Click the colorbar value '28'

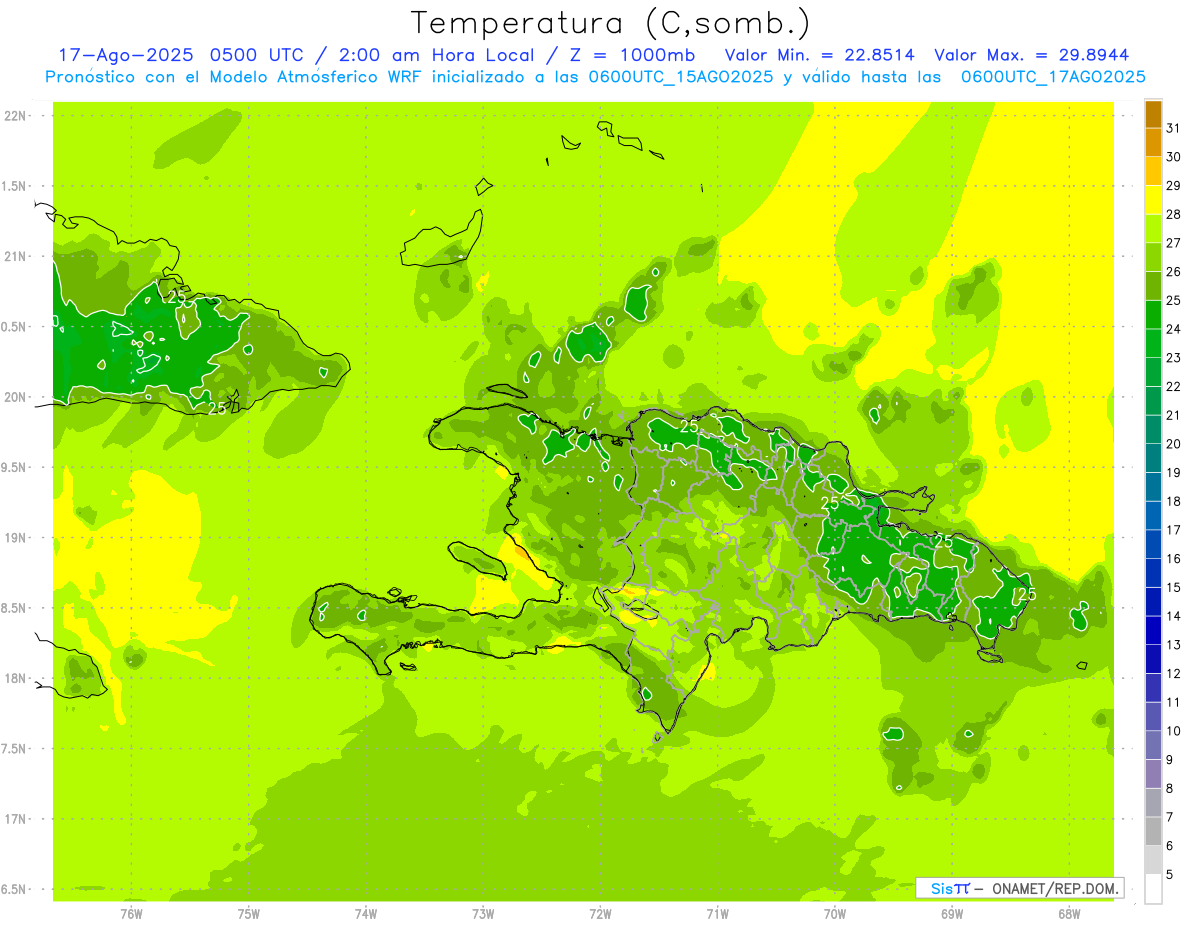coord(1174,214)
